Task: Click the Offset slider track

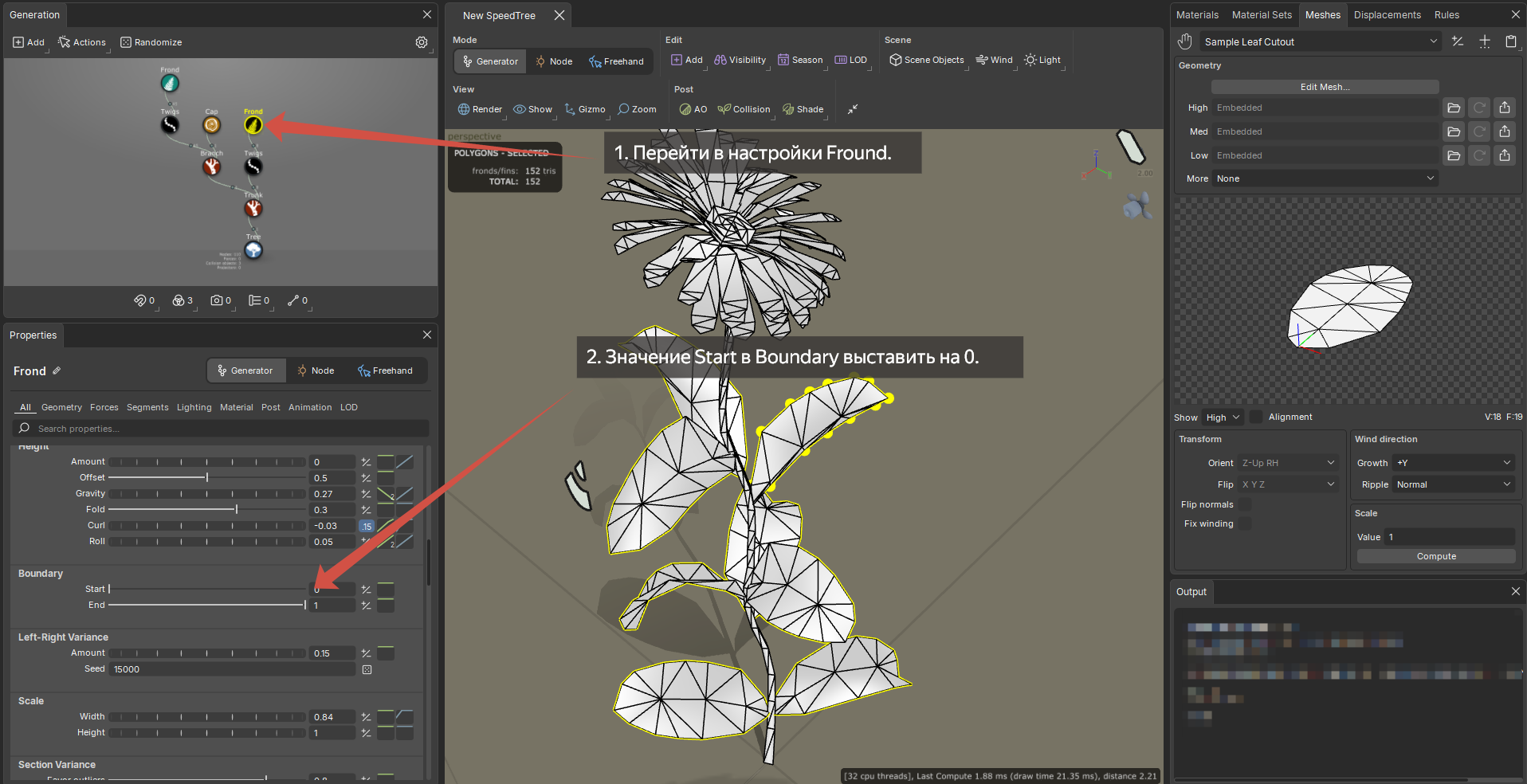Action: click(x=207, y=477)
